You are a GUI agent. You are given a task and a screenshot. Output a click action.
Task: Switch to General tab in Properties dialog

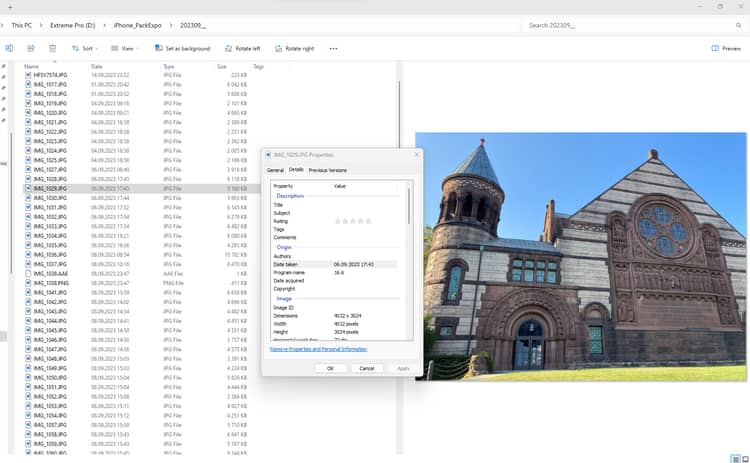click(275, 170)
